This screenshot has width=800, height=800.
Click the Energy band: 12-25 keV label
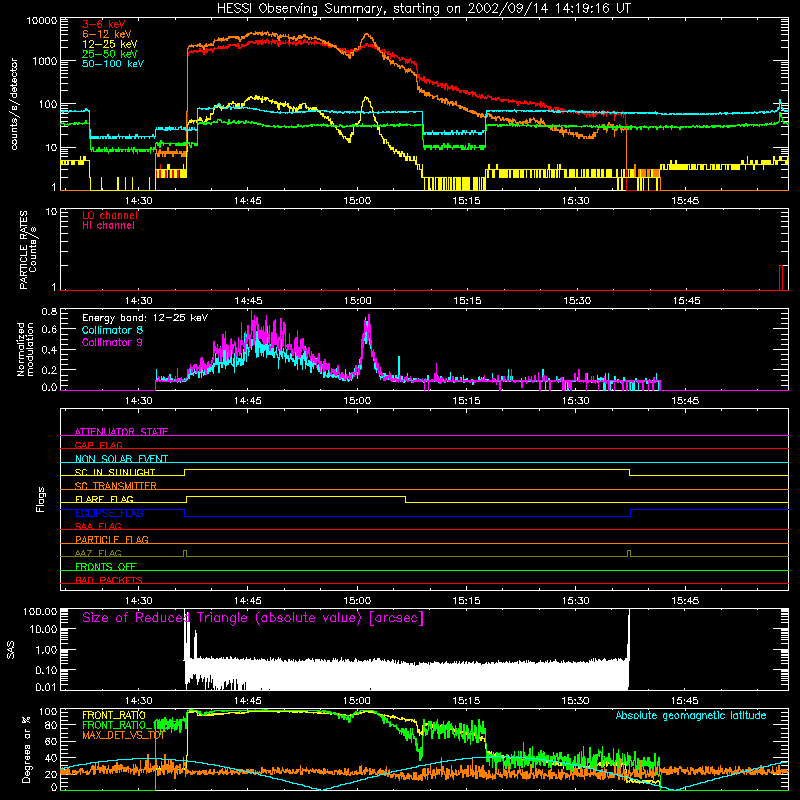[145, 318]
